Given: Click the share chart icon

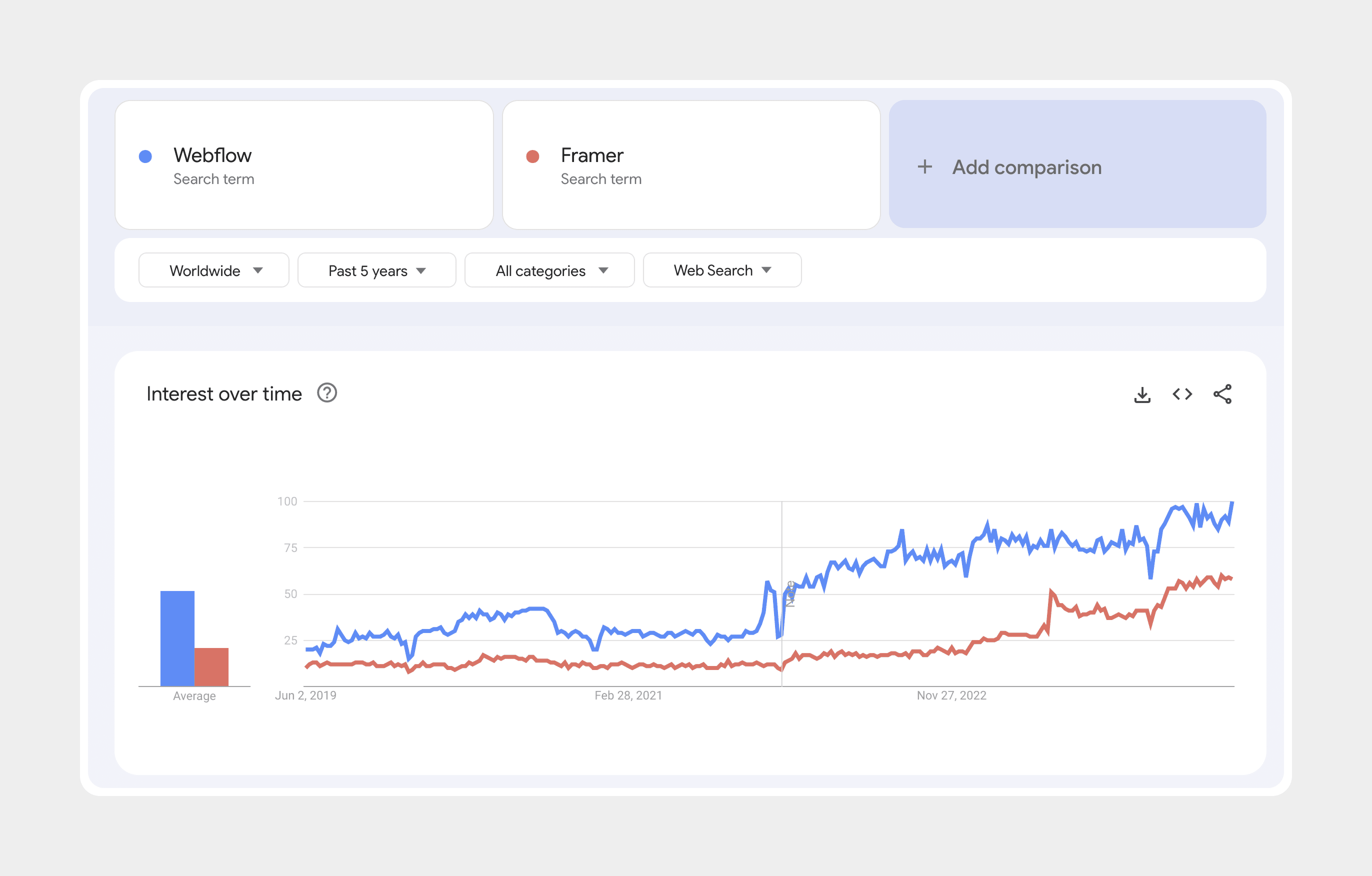Looking at the screenshot, I should [x=1222, y=394].
